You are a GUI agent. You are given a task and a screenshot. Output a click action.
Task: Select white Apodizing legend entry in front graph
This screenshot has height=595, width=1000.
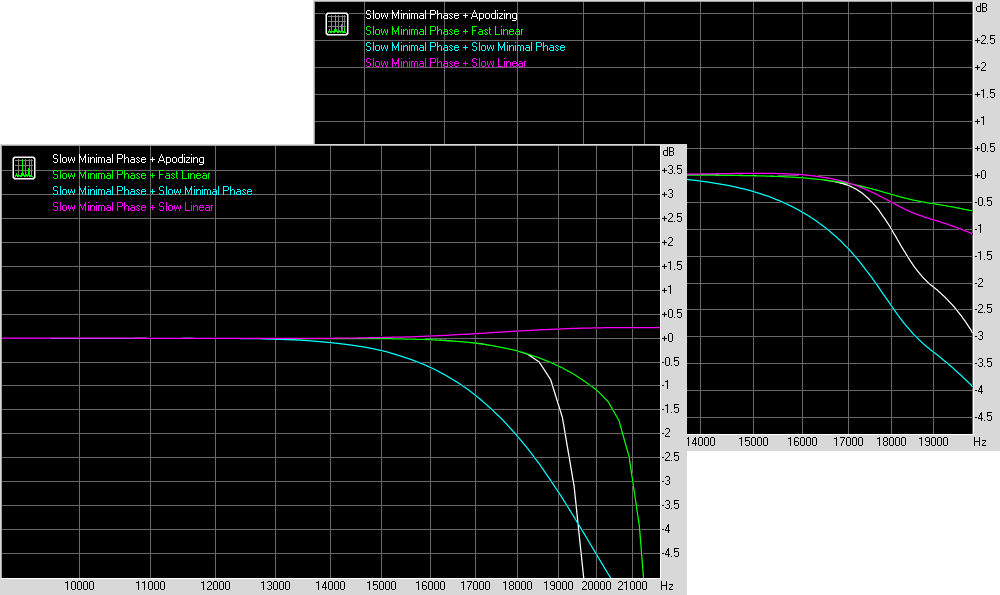[128, 159]
